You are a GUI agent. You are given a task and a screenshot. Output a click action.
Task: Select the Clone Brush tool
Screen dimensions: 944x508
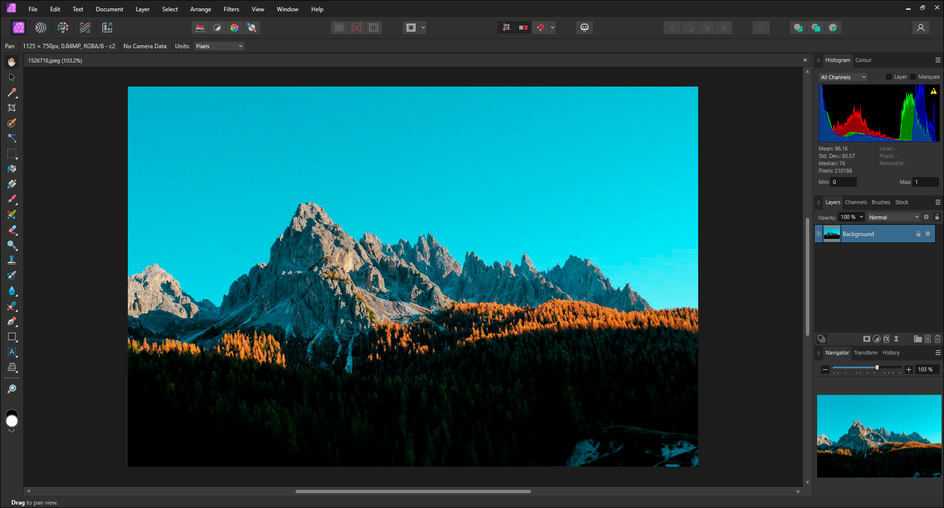pyautogui.click(x=11, y=261)
